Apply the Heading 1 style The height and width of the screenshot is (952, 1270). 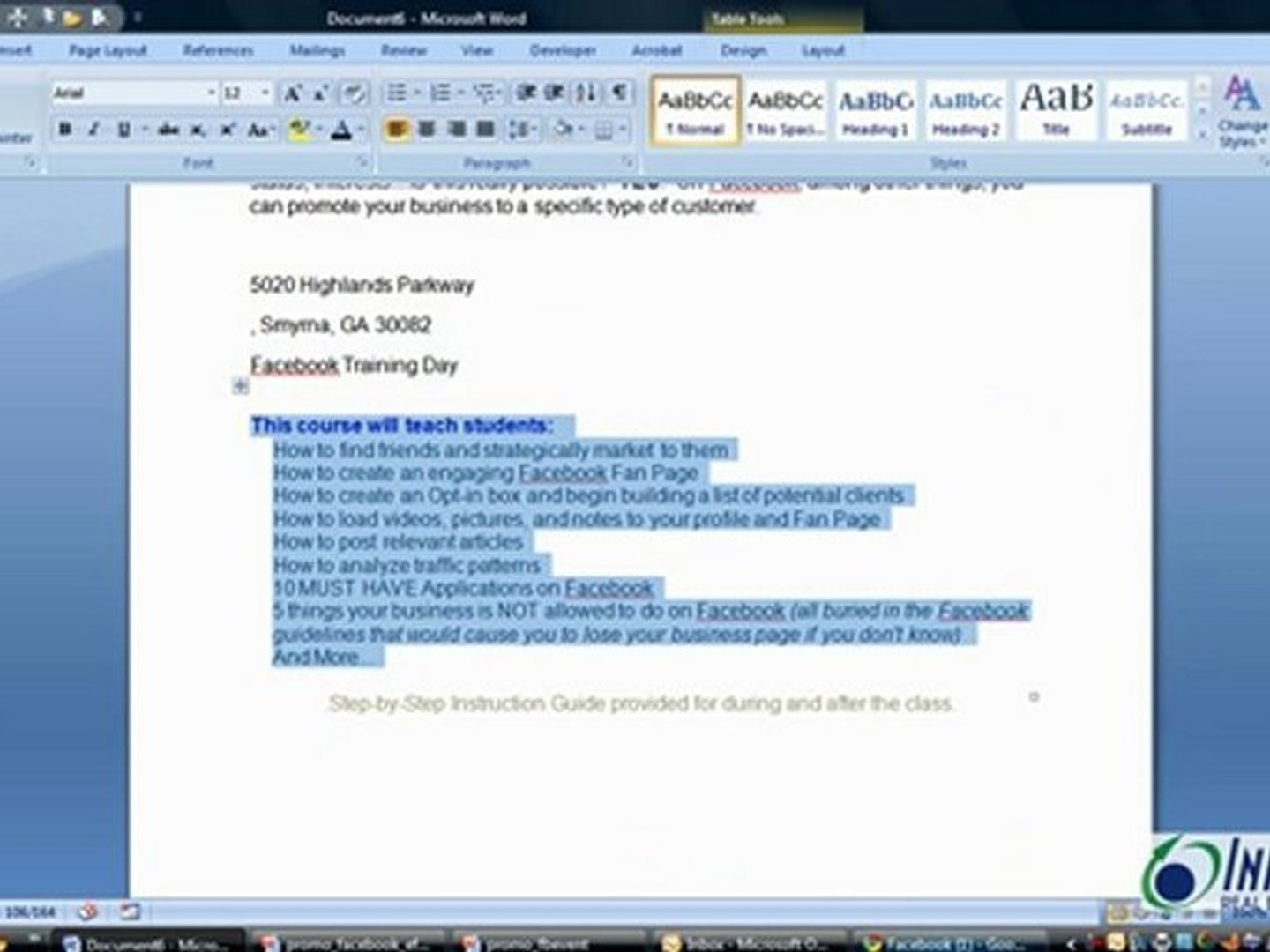(x=875, y=110)
